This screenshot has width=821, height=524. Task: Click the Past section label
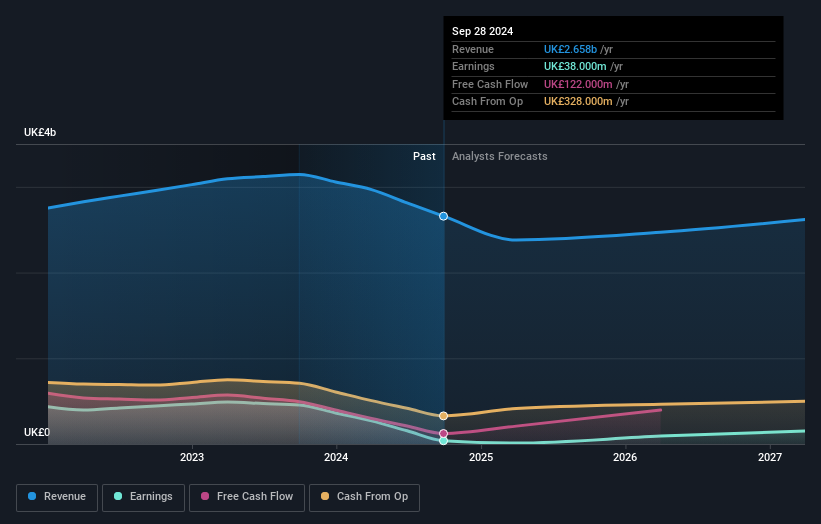(x=424, y=156)
